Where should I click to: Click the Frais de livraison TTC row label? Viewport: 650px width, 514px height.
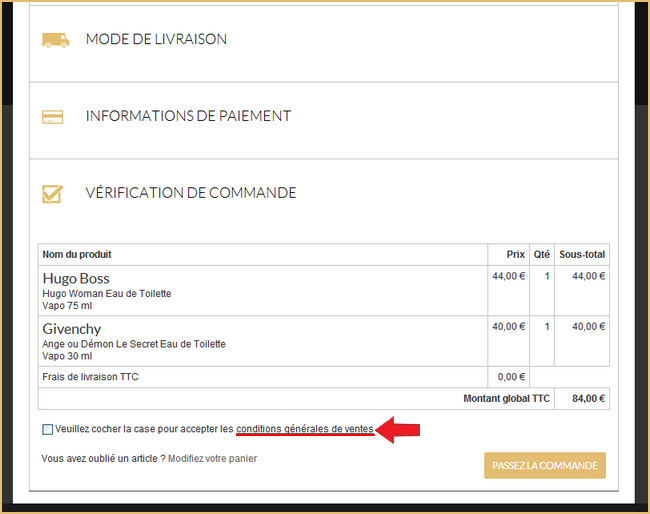pyautogui.click(x=90, y=377)
